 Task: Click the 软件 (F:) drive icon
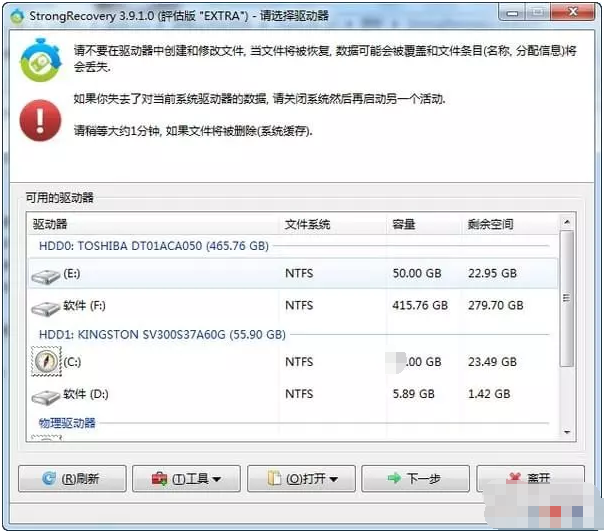click(45, 306)
